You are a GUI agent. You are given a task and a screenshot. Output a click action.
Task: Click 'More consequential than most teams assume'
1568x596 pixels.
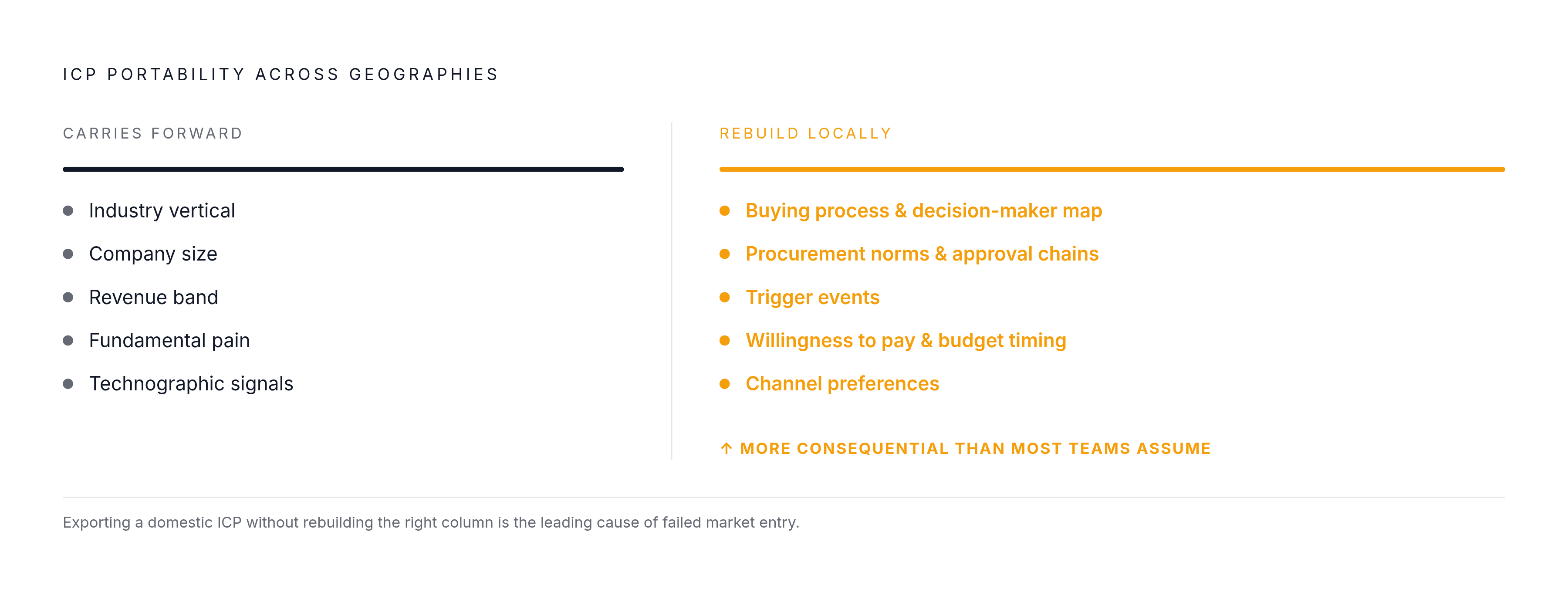[x=975, y=449]
